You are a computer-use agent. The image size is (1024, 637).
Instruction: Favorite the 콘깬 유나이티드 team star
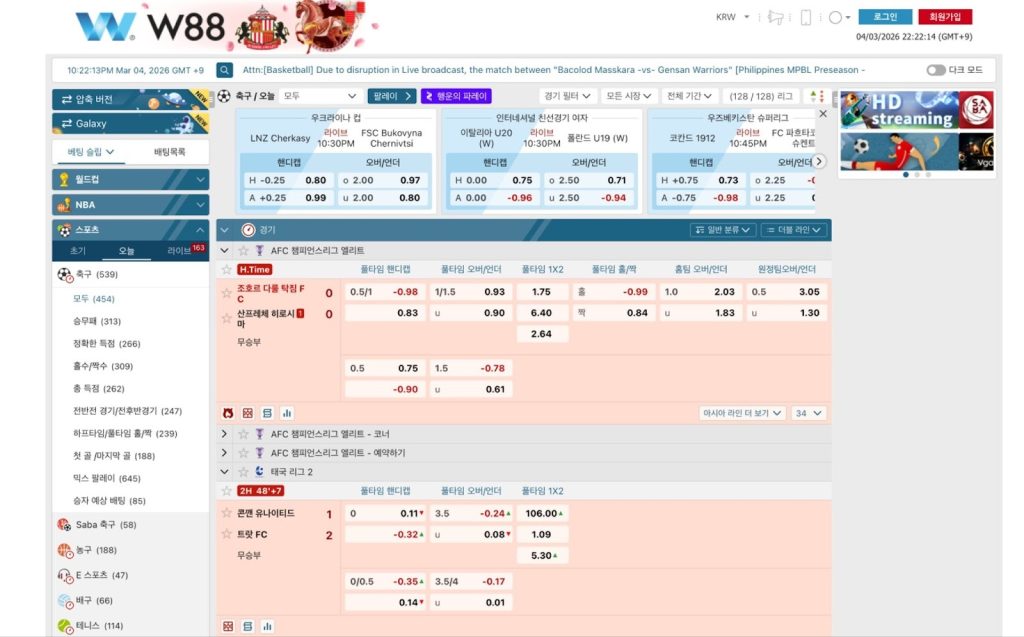point(227,513)
